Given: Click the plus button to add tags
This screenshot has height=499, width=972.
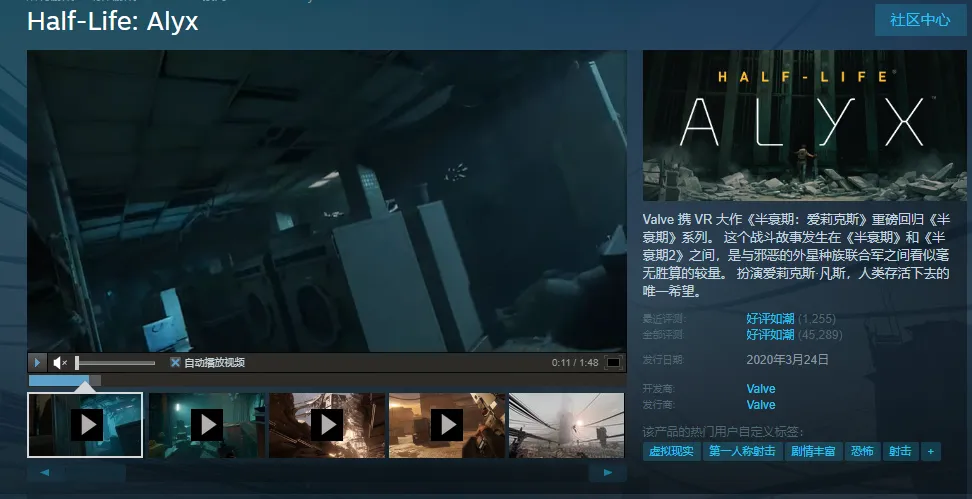Looking at the screenshot, I should (930, 451).
